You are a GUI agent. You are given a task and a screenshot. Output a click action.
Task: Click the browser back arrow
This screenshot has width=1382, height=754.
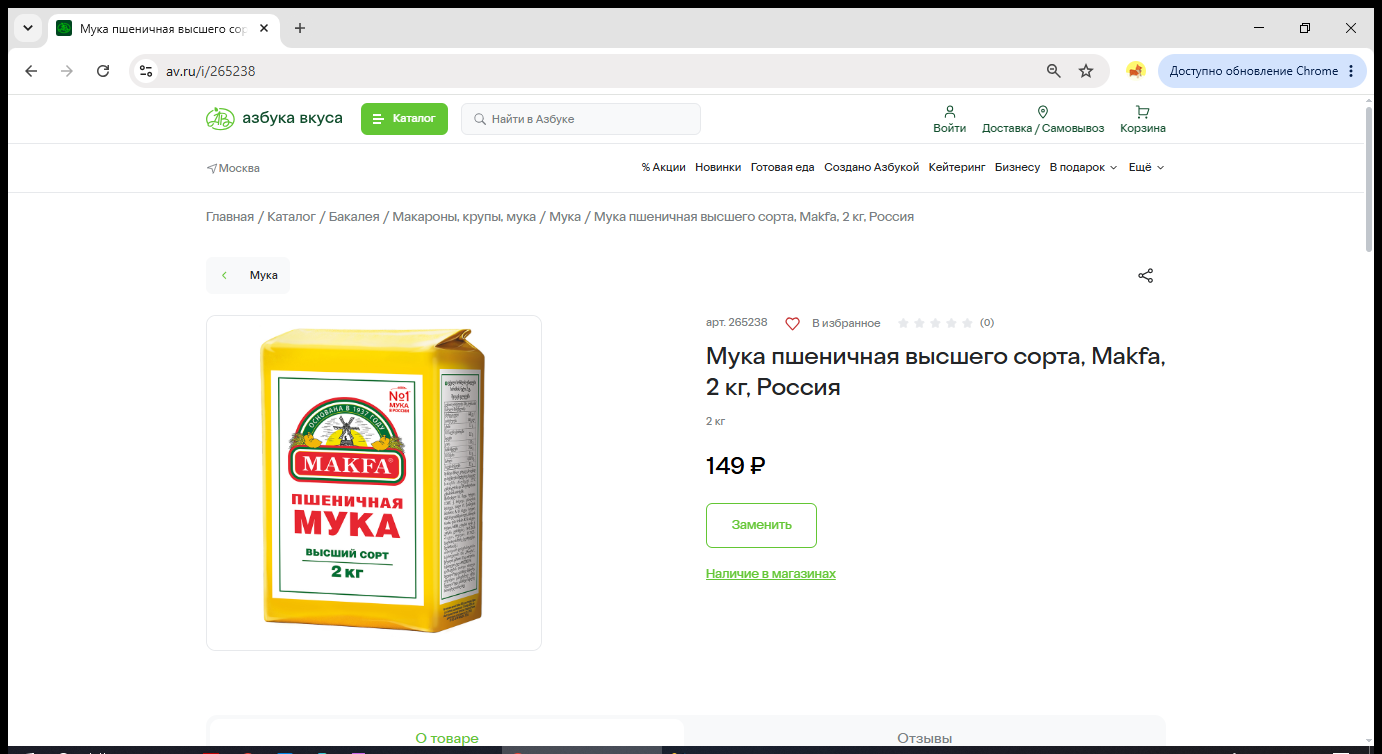31,71
